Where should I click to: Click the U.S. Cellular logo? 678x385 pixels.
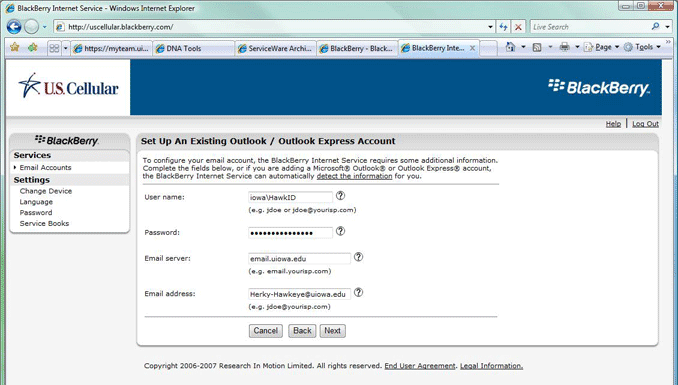(x=68, y=86)
